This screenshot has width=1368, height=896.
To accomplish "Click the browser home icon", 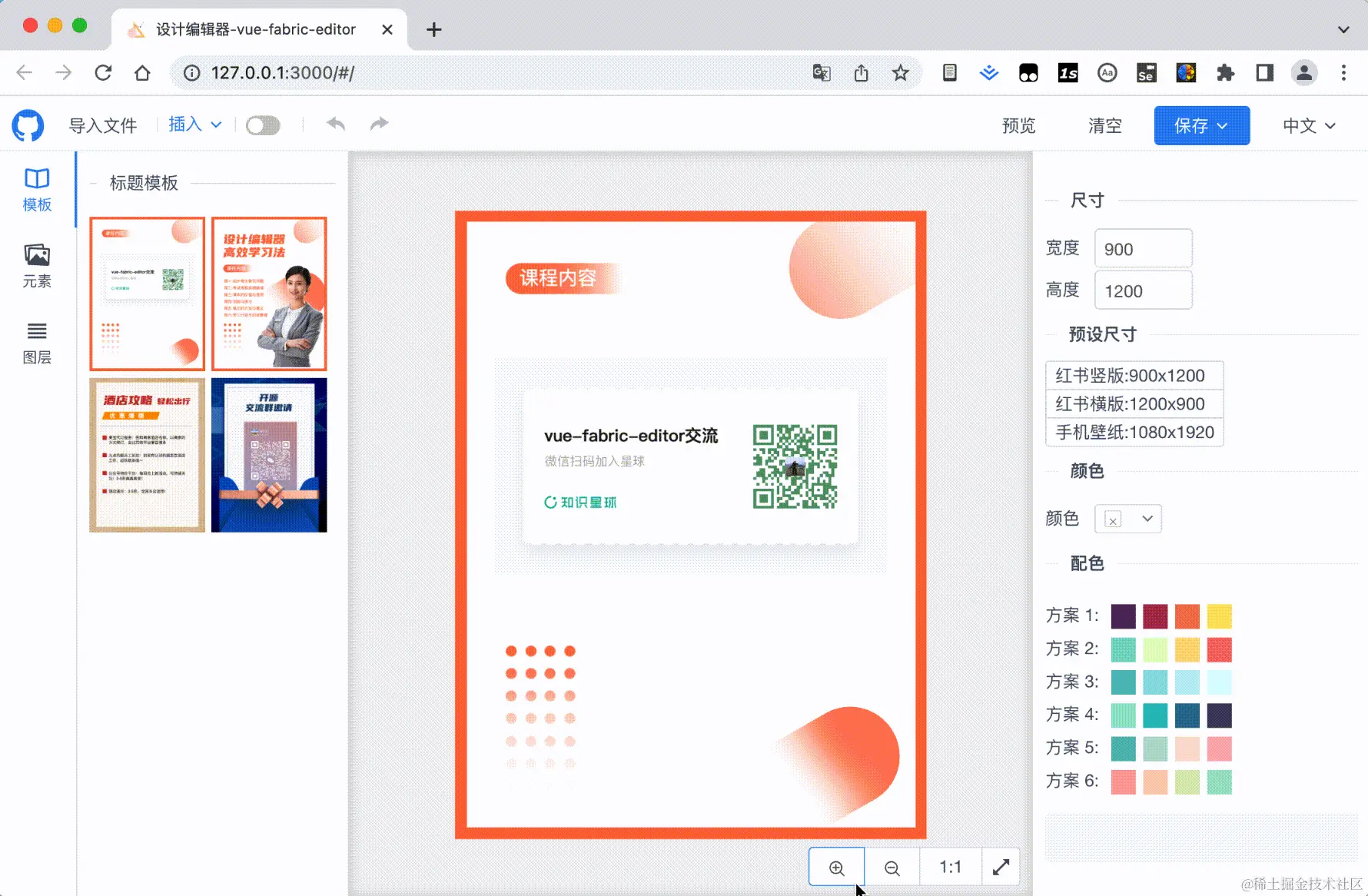I will (142, 73).
